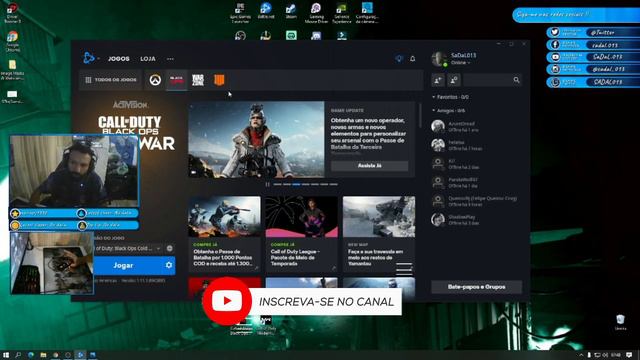
Task: Open Epic Games Launcher desktop shortcut
Action: click(240, 13)
